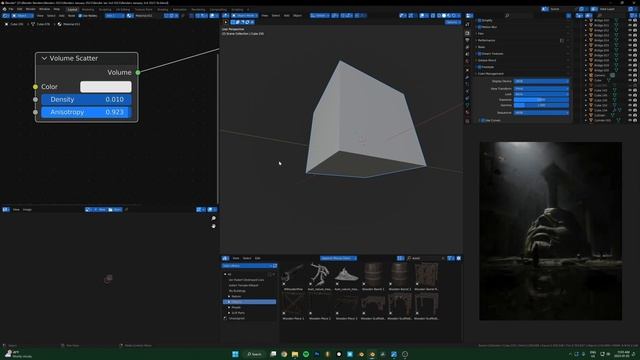Open the 3D viewport editor type menu
Screen dimensions: 640x360
[225, 16]
